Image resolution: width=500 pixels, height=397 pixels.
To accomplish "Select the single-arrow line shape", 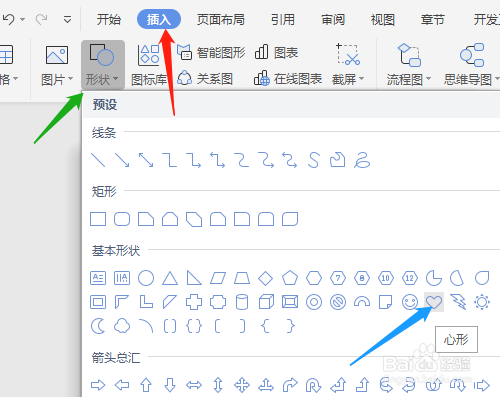I will [x=122, y=160].
